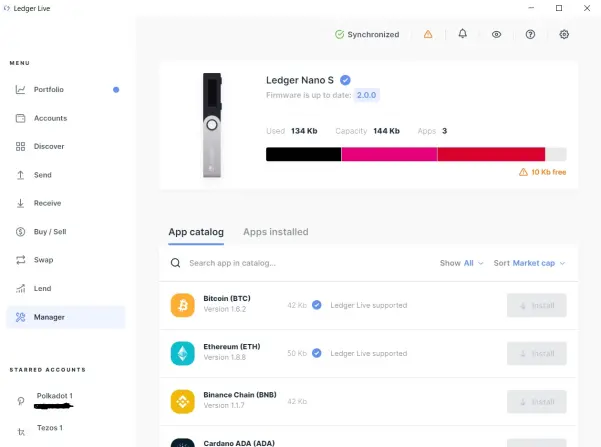
Task: Open the Swap section
Action: pos(66,260)
